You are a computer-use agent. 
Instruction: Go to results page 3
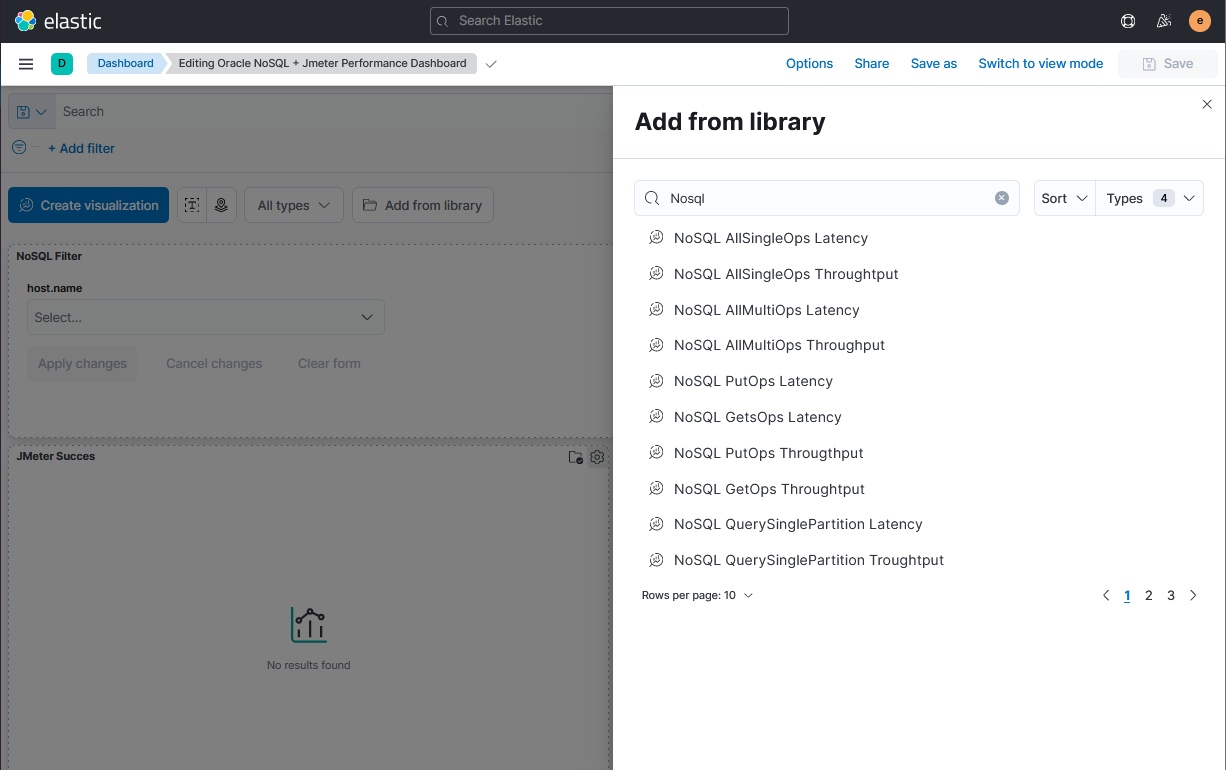tap(1171, 595)
